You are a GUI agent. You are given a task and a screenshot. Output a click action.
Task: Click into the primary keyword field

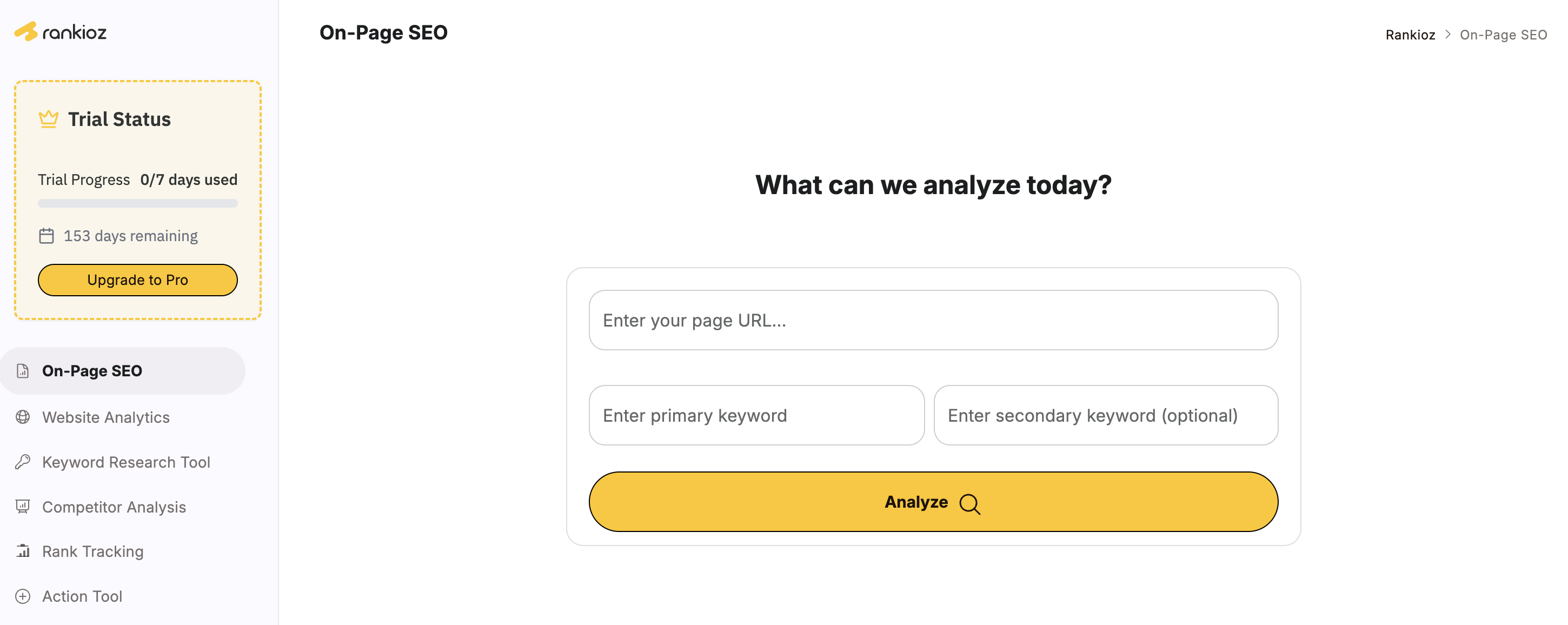pos(756,415)
